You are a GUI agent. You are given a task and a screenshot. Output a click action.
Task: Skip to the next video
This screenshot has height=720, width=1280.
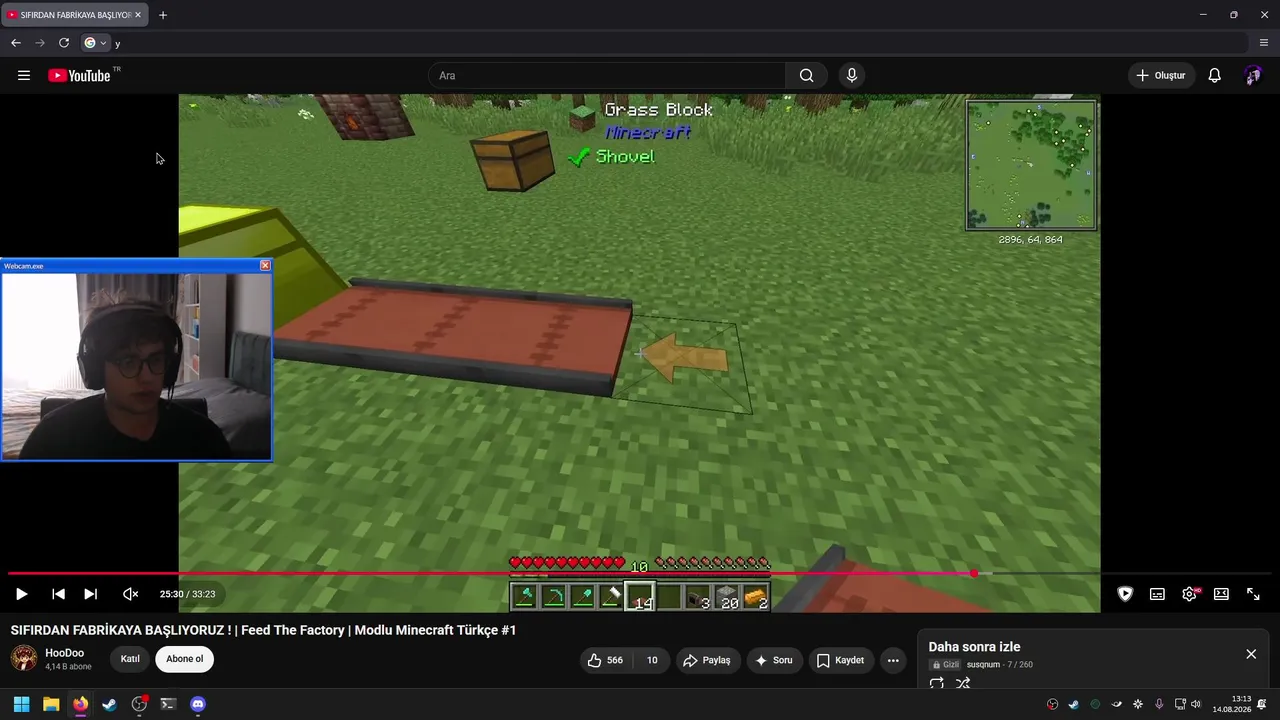click(x=90, y=594)
